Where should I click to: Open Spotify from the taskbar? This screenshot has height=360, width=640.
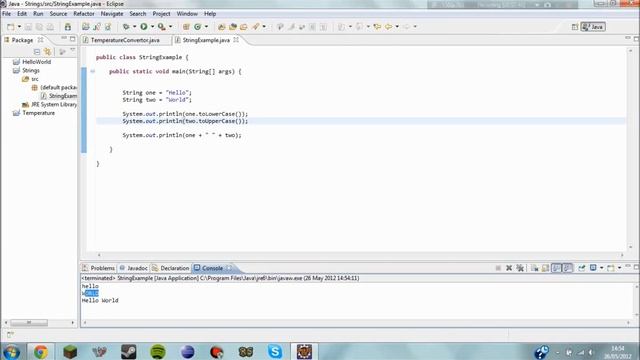tap(158, 351)
